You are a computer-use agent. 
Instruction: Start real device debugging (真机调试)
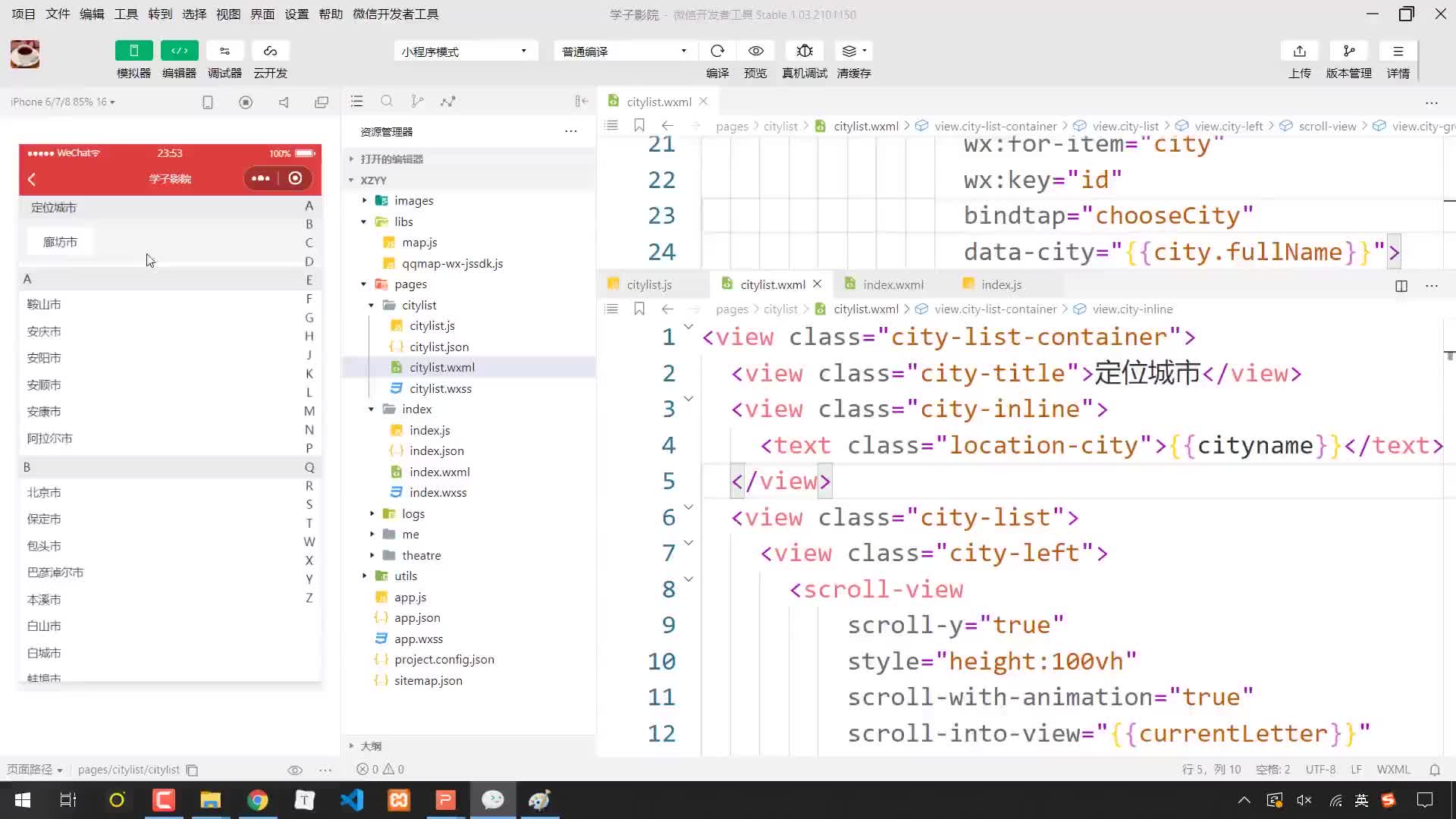805,51
